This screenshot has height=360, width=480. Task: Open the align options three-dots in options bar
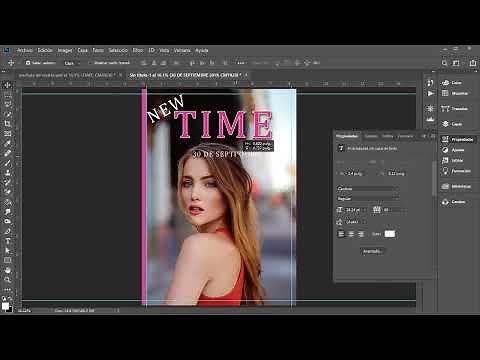241,63
